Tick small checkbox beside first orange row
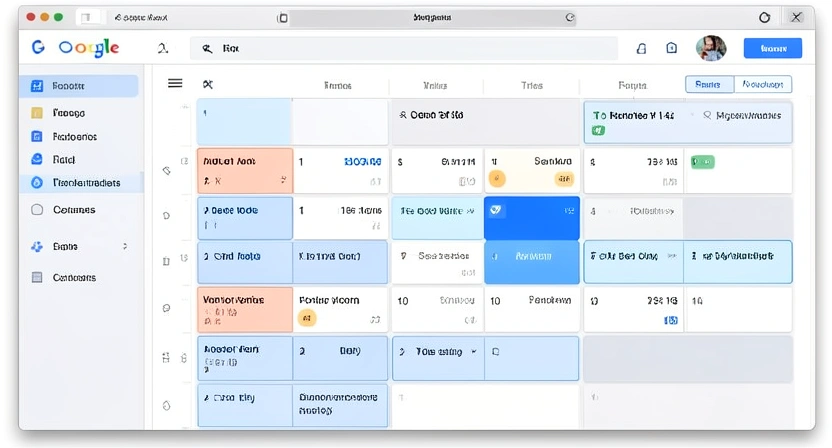 (x=184, y=161)
